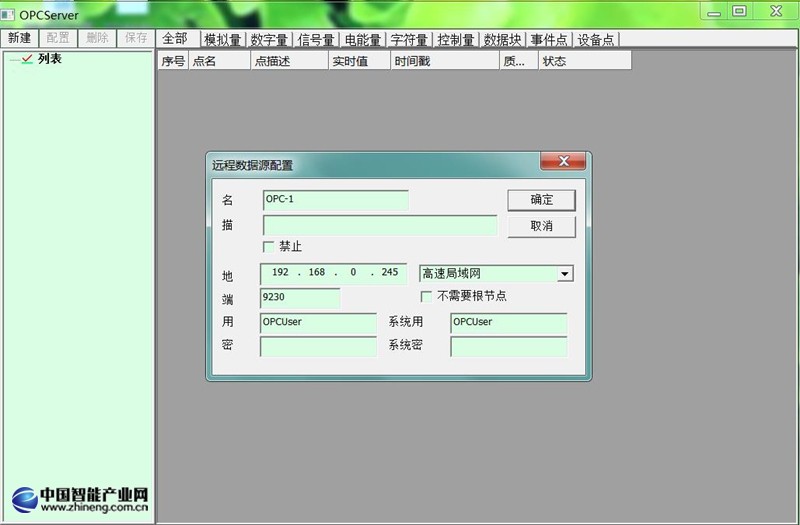The height and width of the screenshot is (525, 800).
Task: Click the name field containing OPC-1
Action: 335,200
